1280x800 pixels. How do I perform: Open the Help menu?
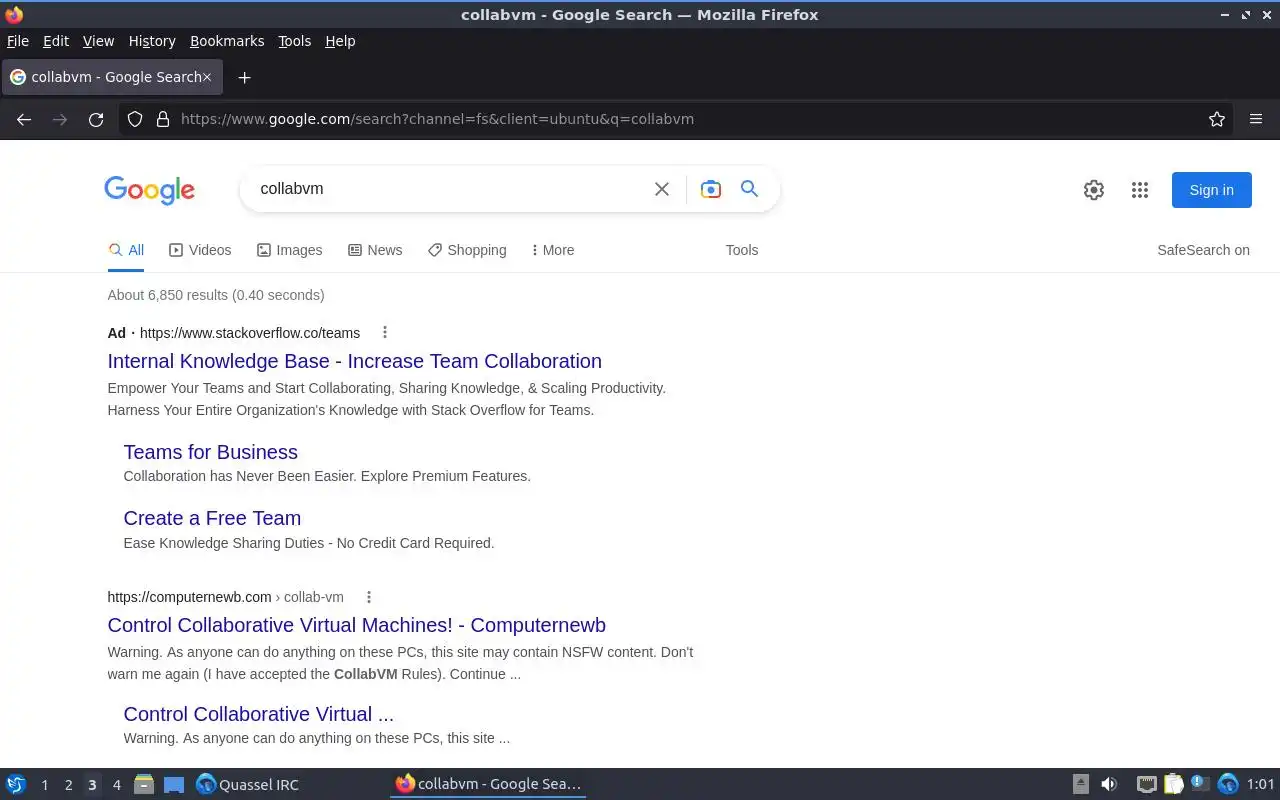[340, 41]
